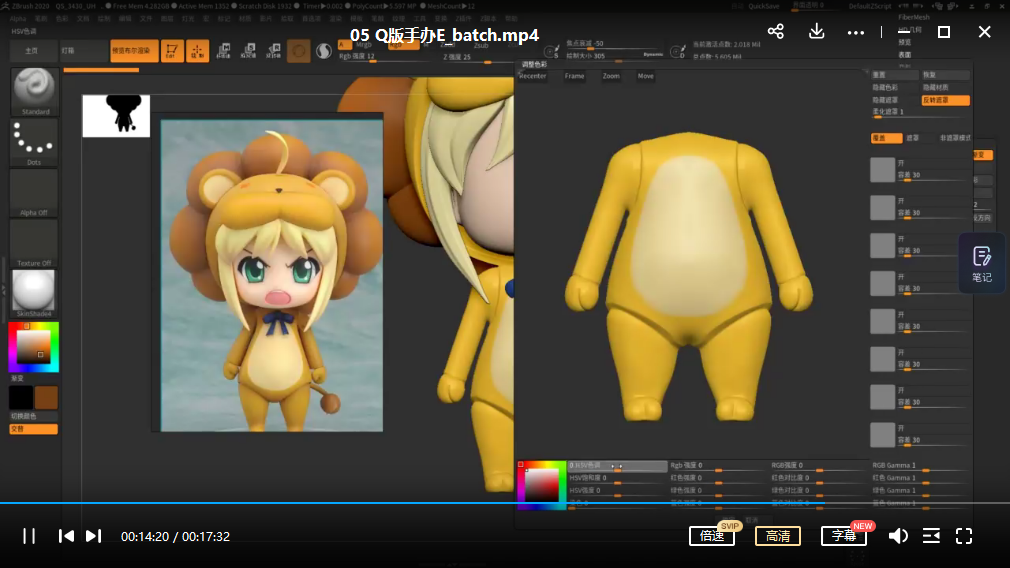Adjust the 柔化遮罩 1 slider
Screen dimensions: 1010x568
920,113
